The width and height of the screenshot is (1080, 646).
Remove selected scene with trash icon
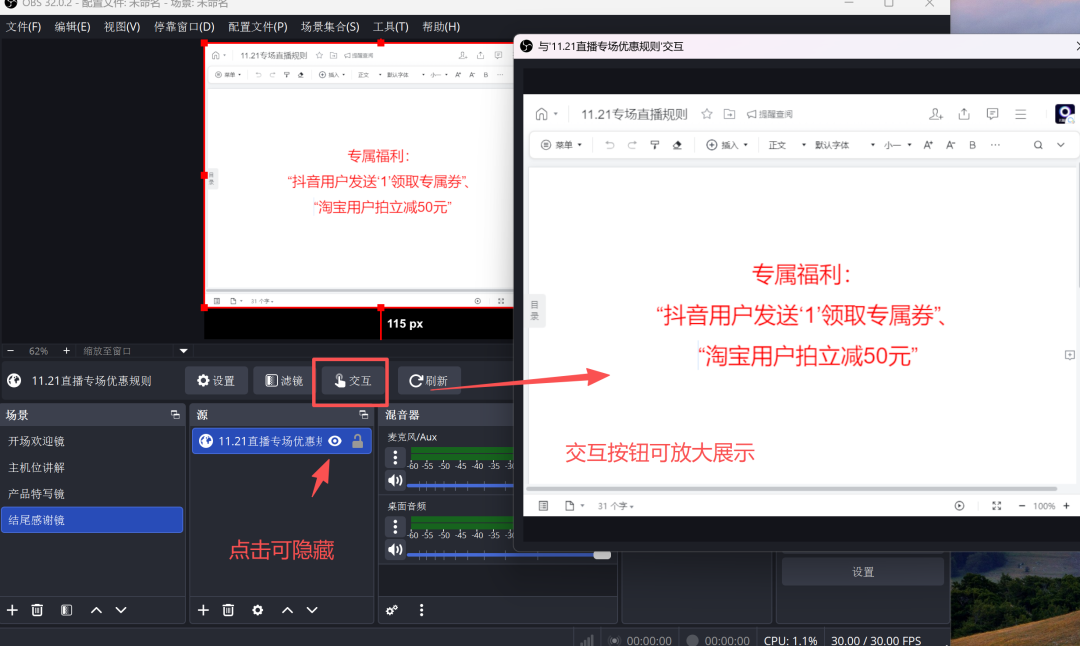click(x=37, y=610)
